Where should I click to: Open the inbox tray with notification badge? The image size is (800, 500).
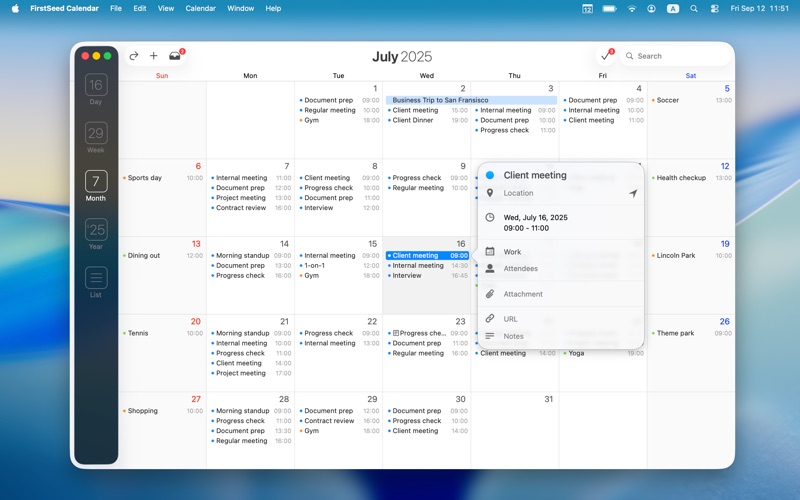pyautogui.click(x=175, y=56)
